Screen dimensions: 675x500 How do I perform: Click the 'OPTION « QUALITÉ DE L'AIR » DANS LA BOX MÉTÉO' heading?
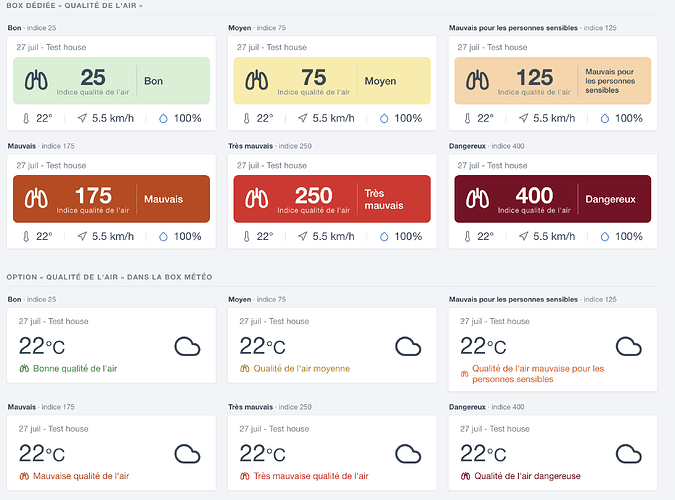coord(109,277)
